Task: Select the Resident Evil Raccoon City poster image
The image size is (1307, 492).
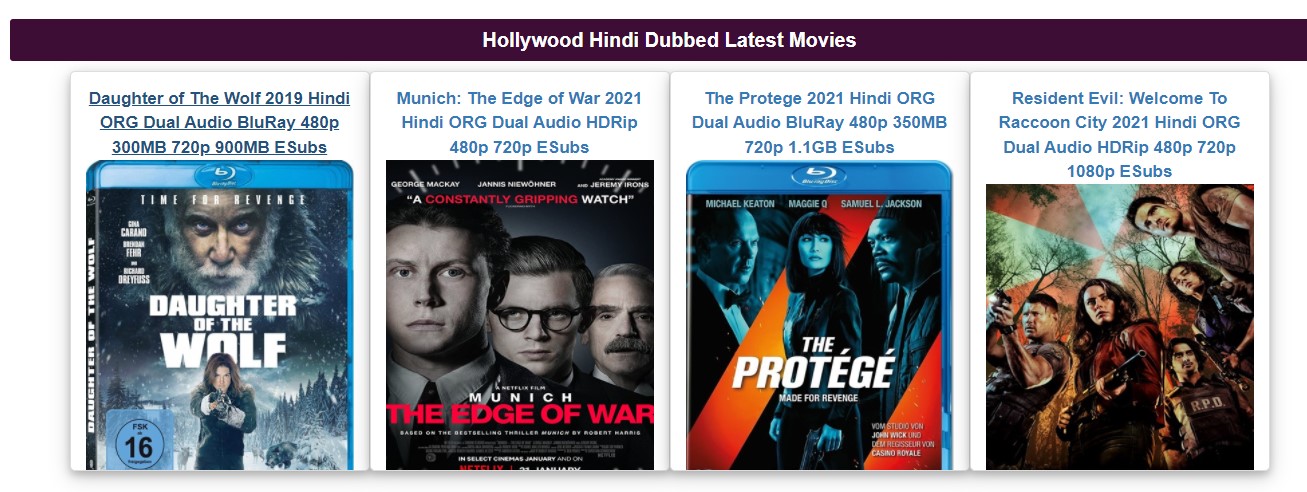Action: (1119, 327)
